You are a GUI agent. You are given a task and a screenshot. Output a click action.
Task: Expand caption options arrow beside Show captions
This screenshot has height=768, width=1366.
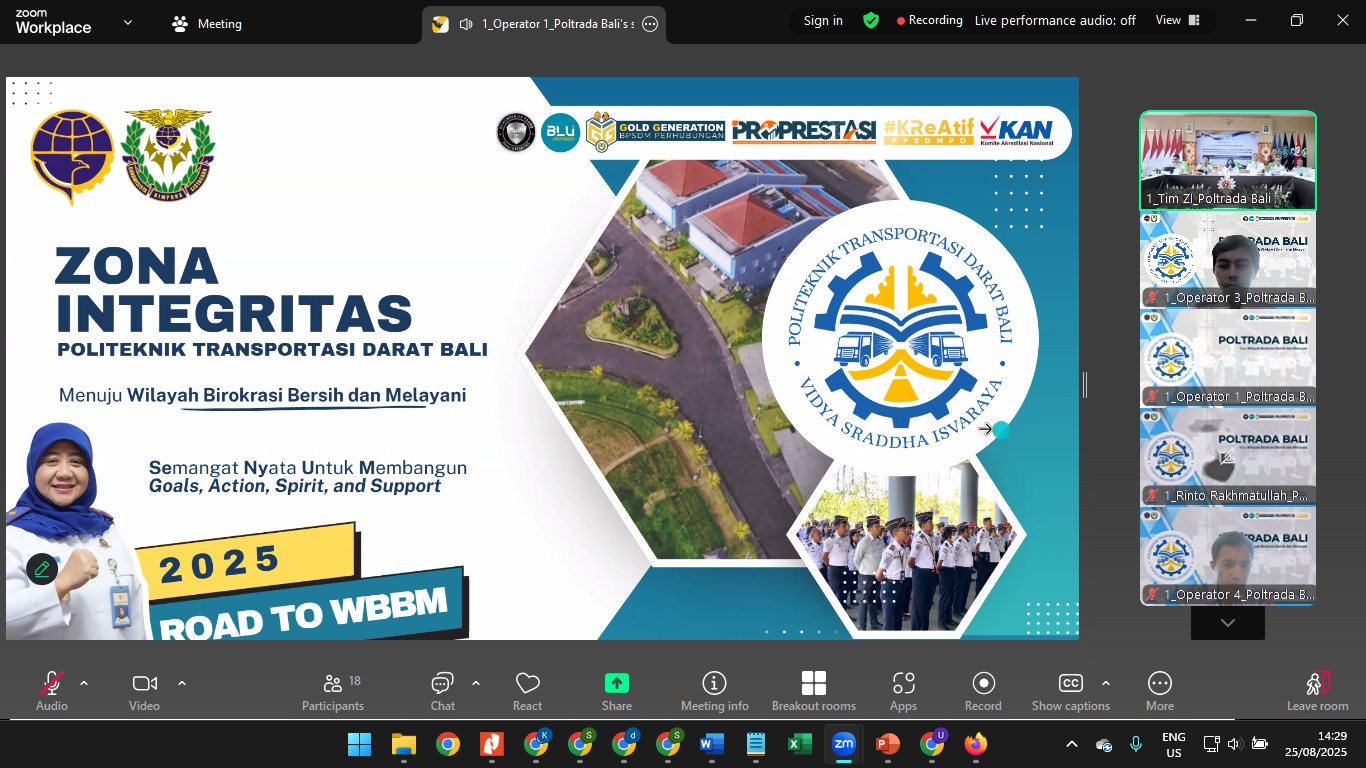coord(1105,684)
